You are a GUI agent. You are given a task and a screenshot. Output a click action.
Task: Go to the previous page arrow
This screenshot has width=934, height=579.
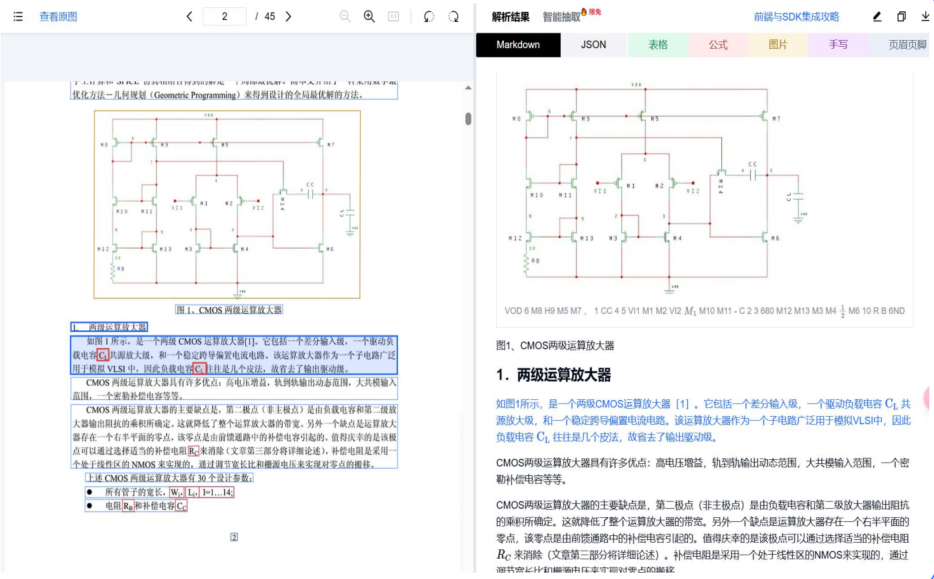coord(189,17)
